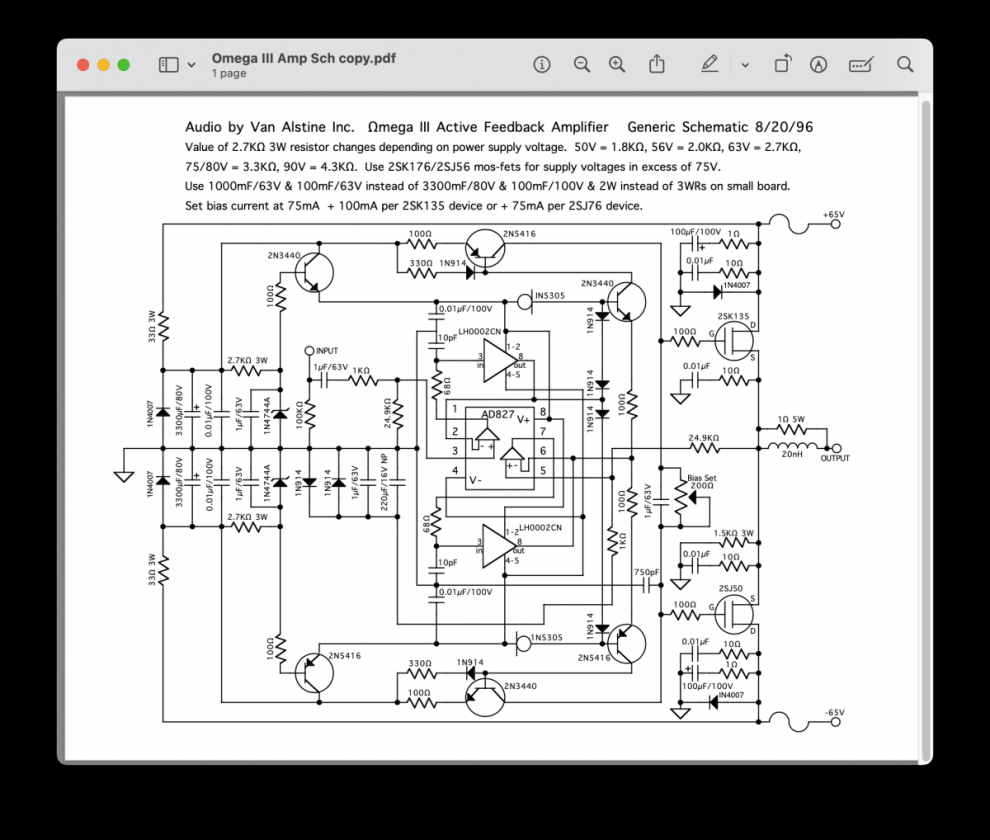Viewport: 990px width, 840px height.
Task: Click the 750pF capacitor label
Action: click(x=647, y=572)
